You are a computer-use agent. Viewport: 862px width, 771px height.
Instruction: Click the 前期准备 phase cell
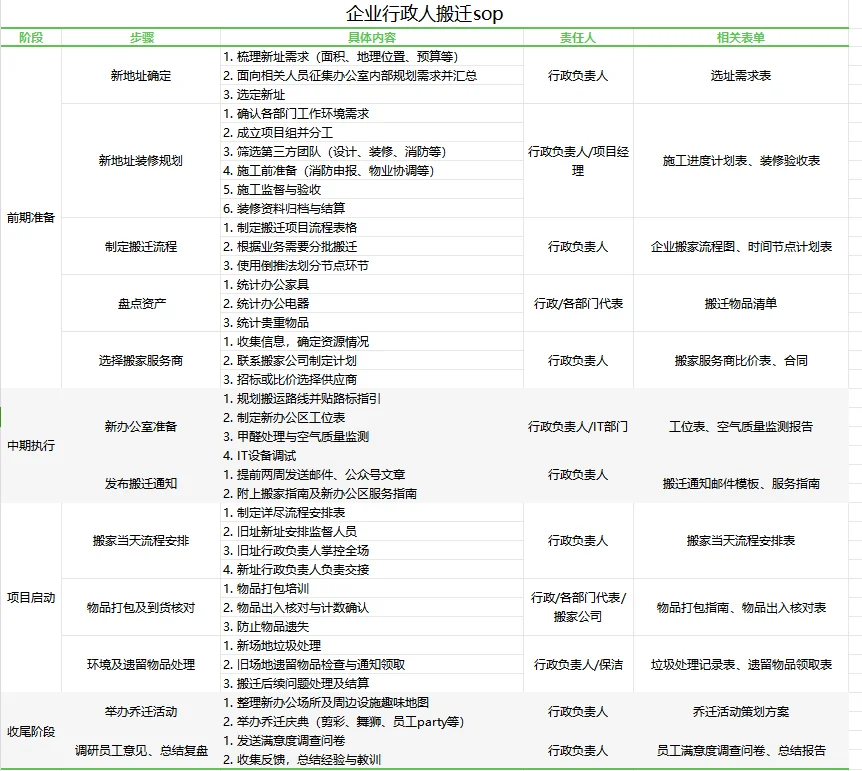coord(31,215)
